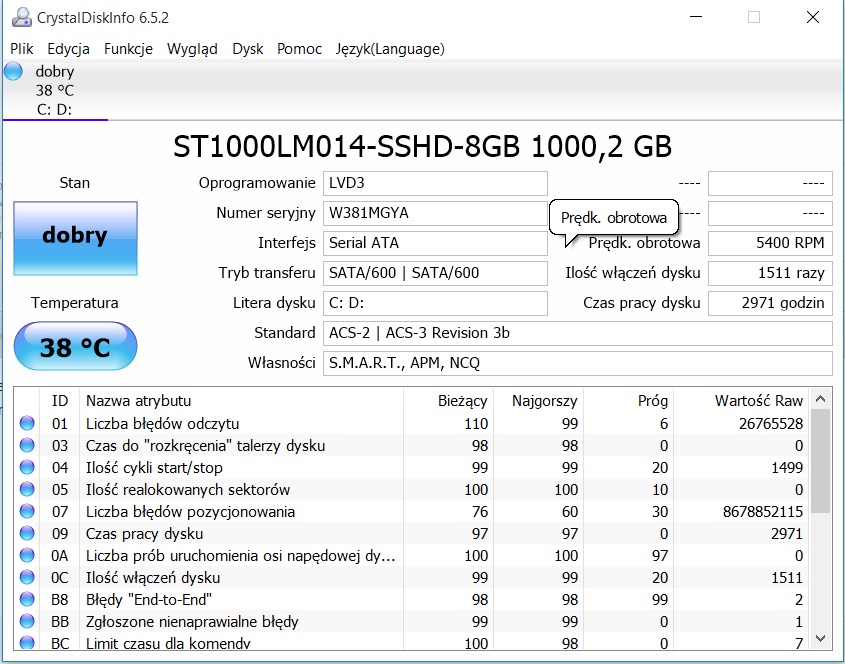Click the drive title ST1000LM014-SSHD-8GB
The image size is (845, 664).
click(x=422, y=147)
